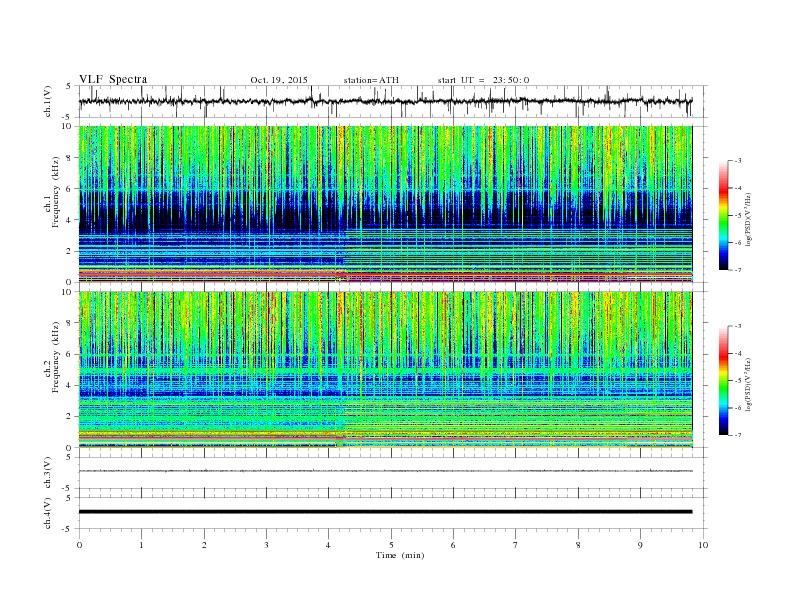
Task: Click the '0' tick on the time axis
Action: (79, 545)
